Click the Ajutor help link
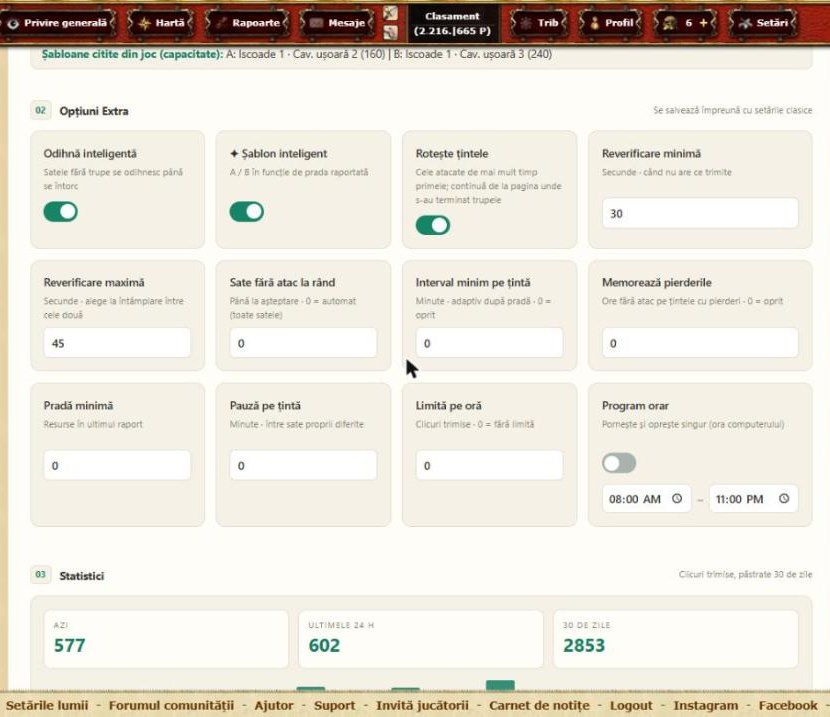 [274, 705]
